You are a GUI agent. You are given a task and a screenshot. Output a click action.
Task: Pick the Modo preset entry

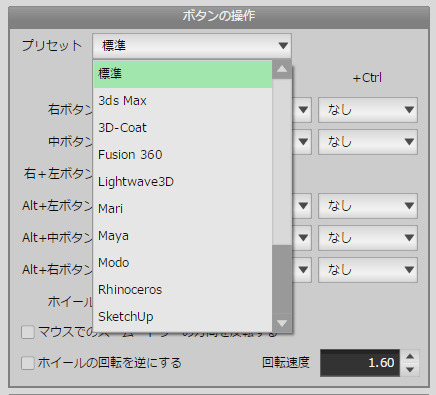click(x=183, y=263)
